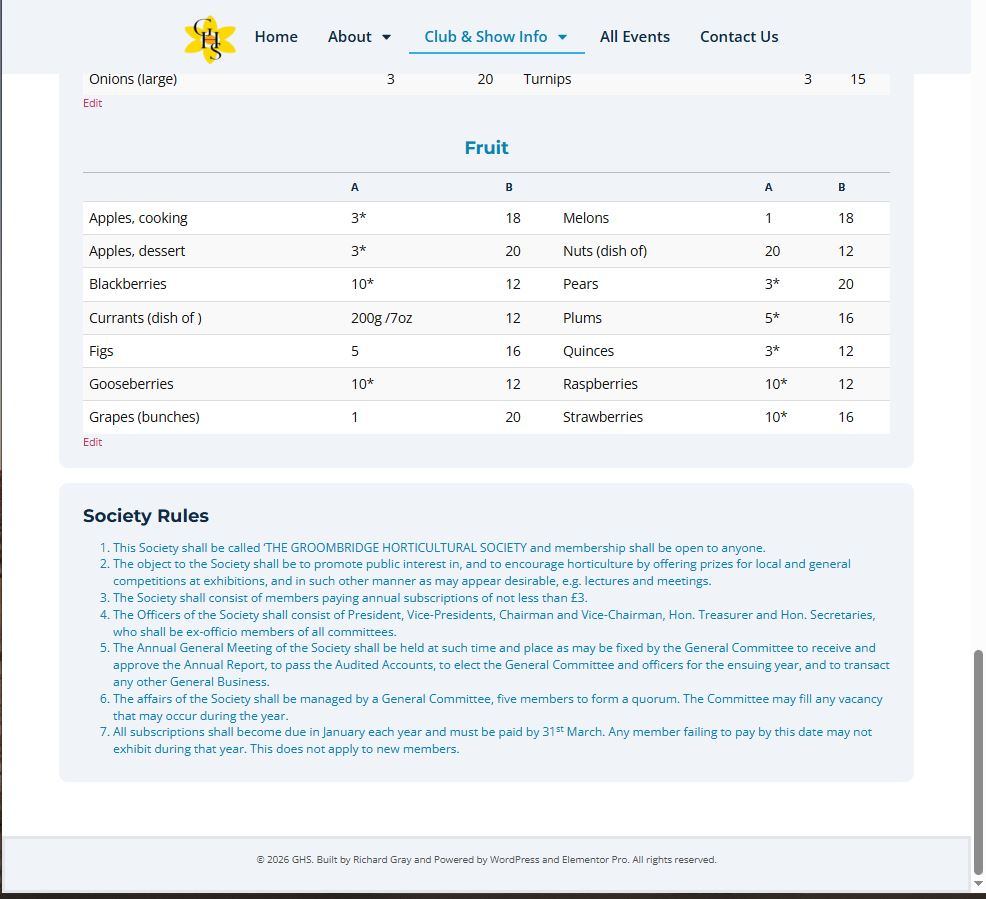Click the Strawberries table cell
The width and height of the screenshot is (986, 899).
(602, 417)
